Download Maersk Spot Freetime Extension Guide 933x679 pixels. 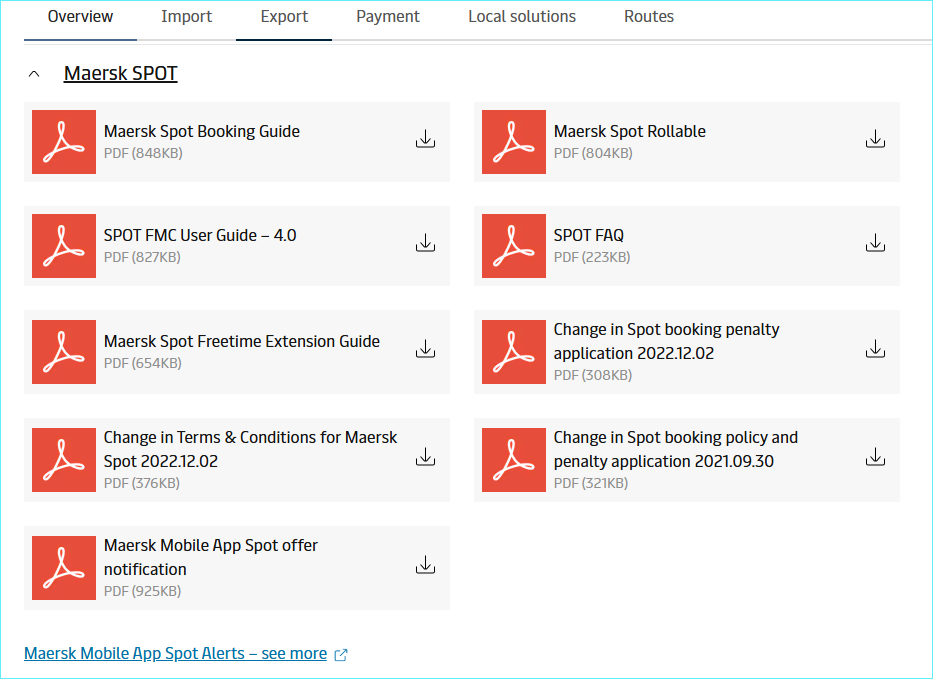pyautogui.click(x=425, y=349)
